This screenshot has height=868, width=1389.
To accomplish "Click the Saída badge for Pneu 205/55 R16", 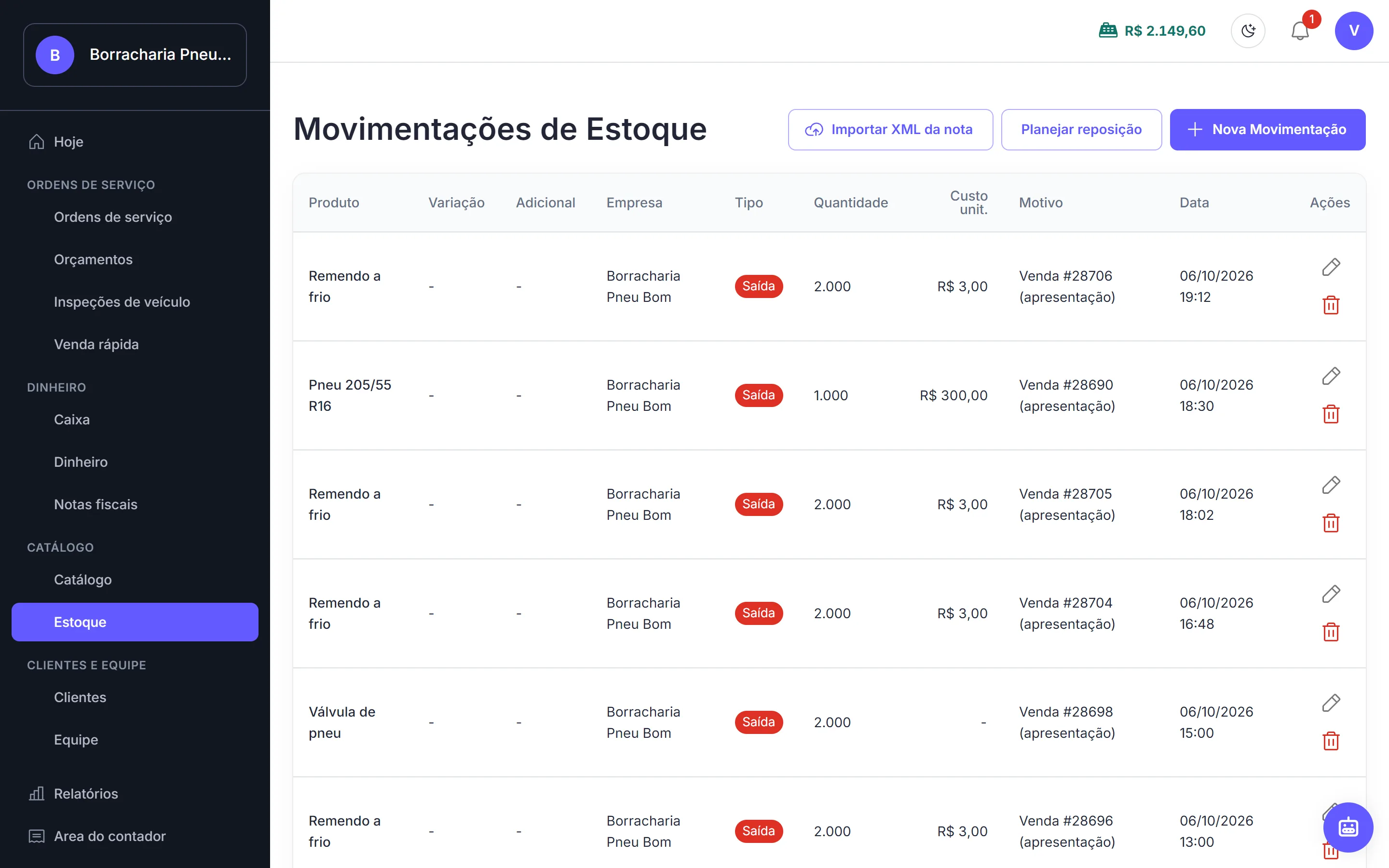I will 758,395.
